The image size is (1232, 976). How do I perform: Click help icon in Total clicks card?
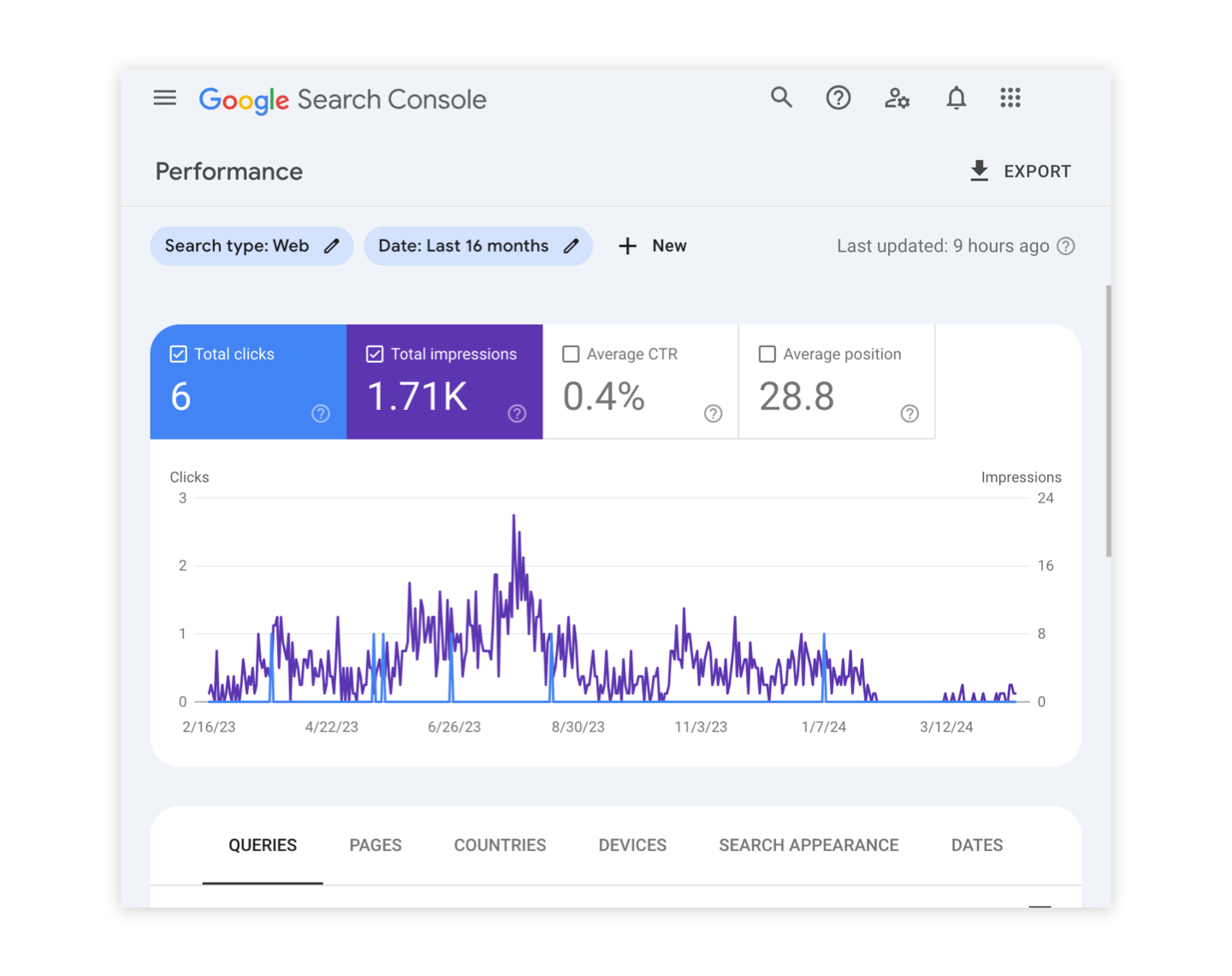[x=321, y=414]
